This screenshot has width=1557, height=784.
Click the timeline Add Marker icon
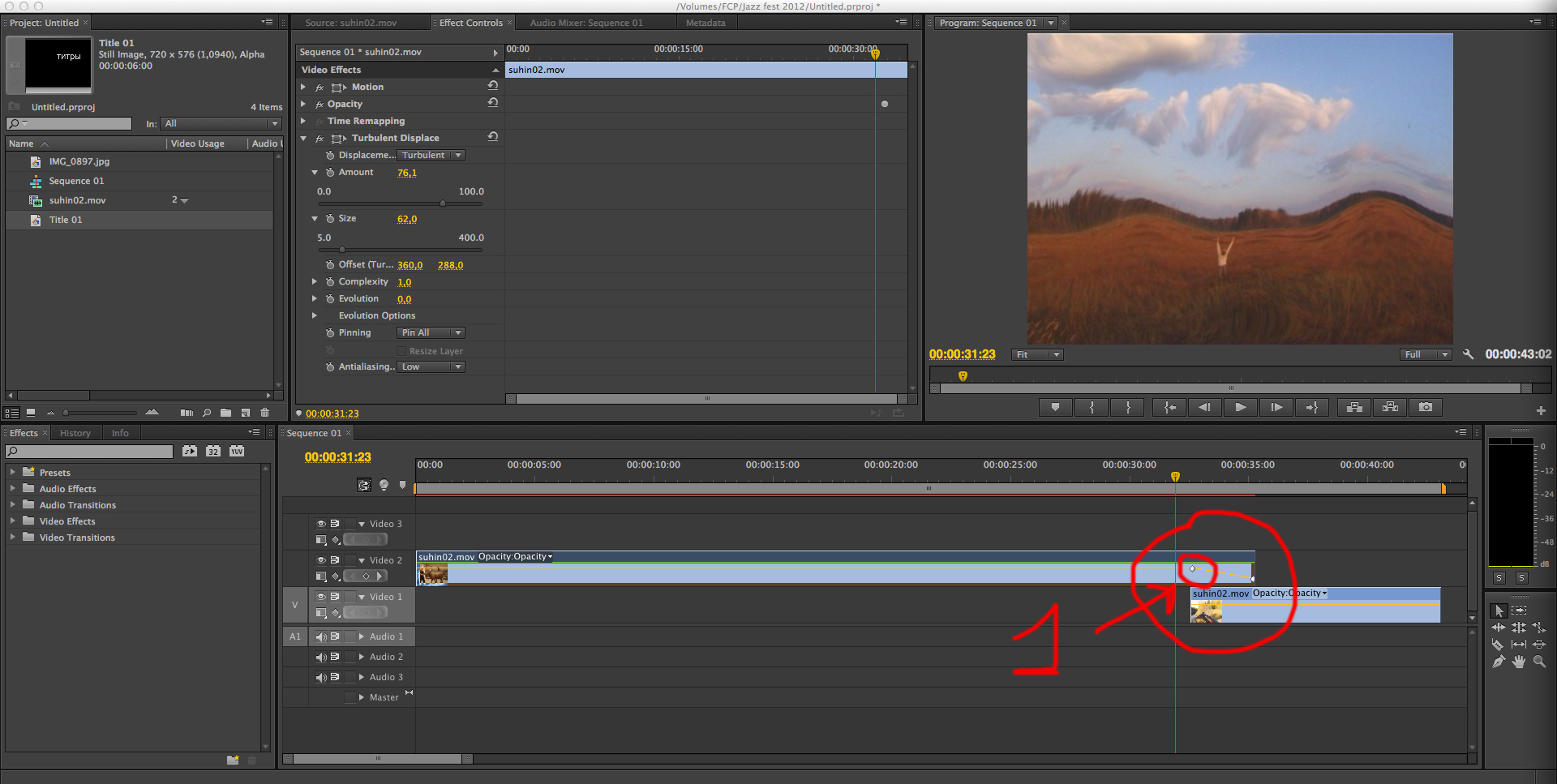coord(403,485)
